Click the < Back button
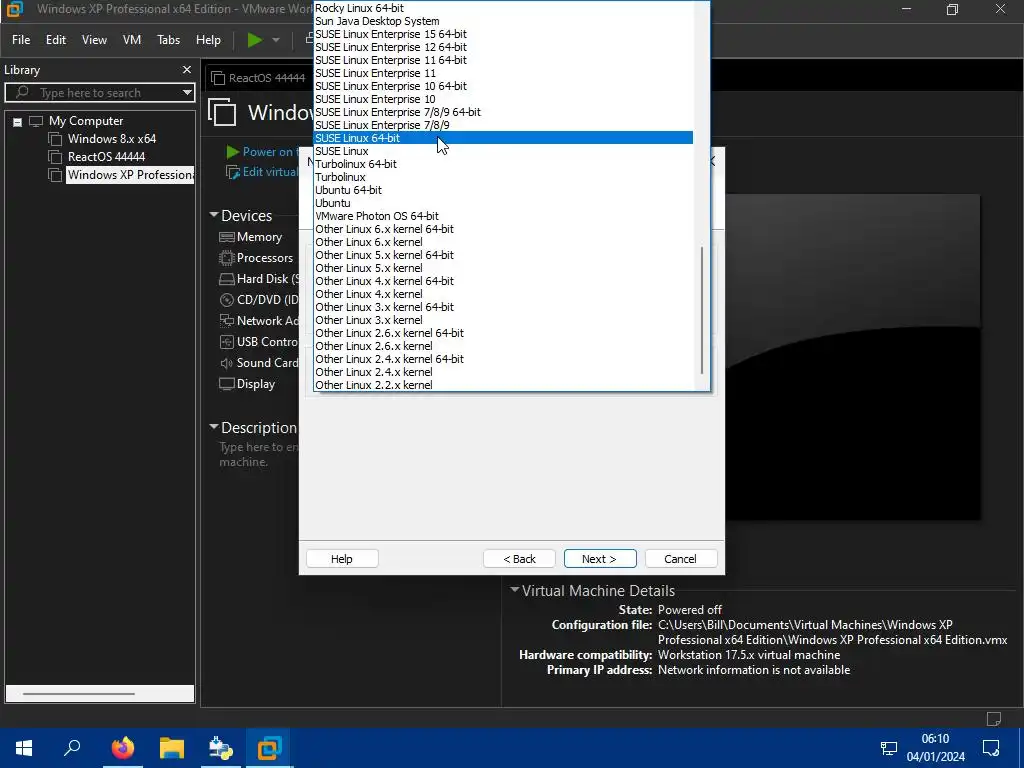 [x=519, y=558]
